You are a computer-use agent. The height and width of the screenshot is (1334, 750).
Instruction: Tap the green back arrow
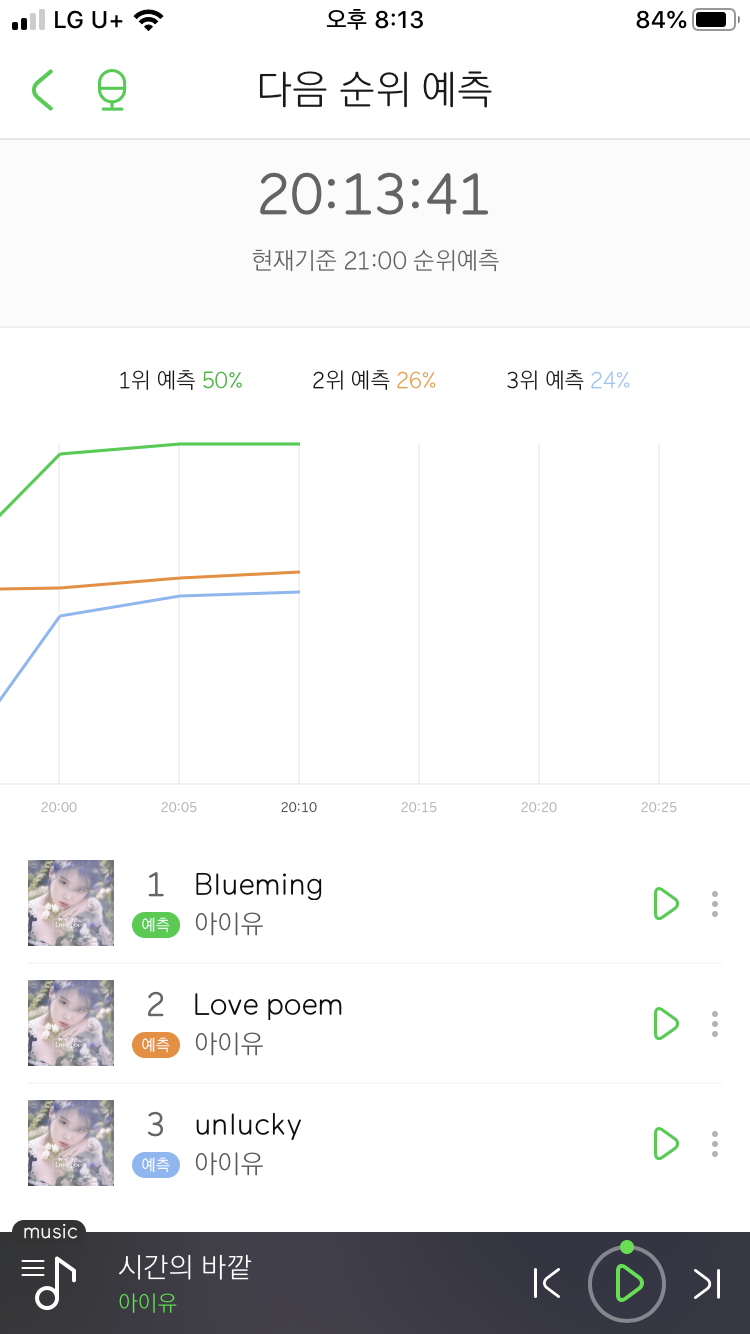point(42,90)
